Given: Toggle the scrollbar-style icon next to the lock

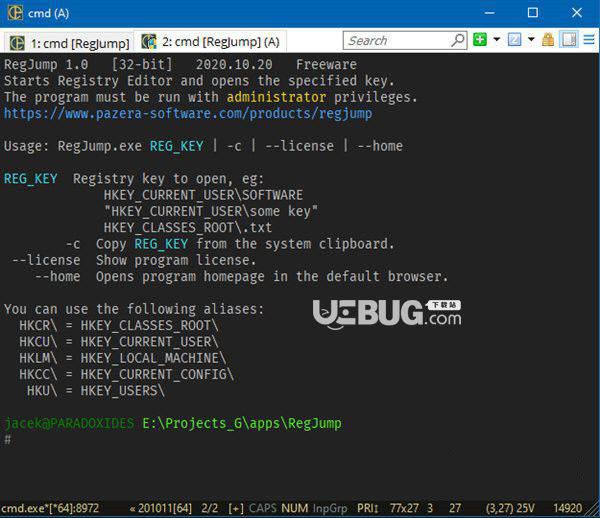Looking at the screenshot, I should pos(569,39).
